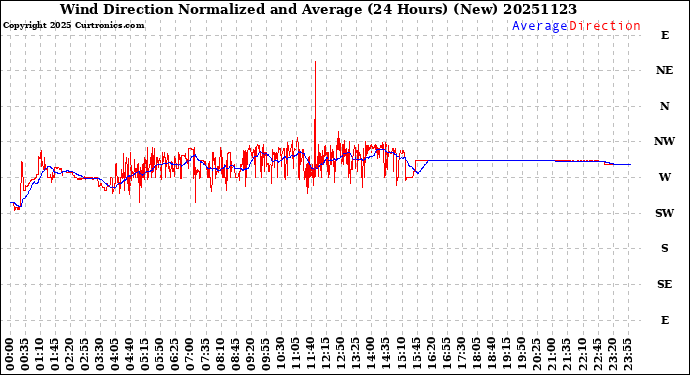Click the 08:10 time axis label
690x375 pixels.
220,354
